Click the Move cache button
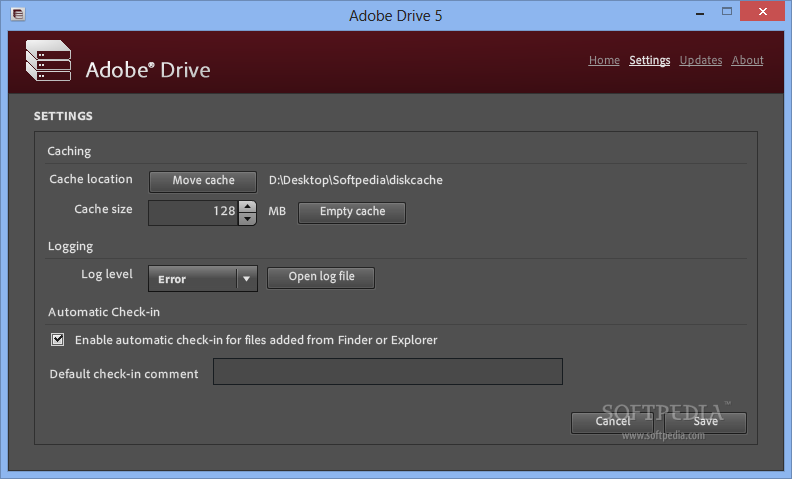 (x=203, y=181)
